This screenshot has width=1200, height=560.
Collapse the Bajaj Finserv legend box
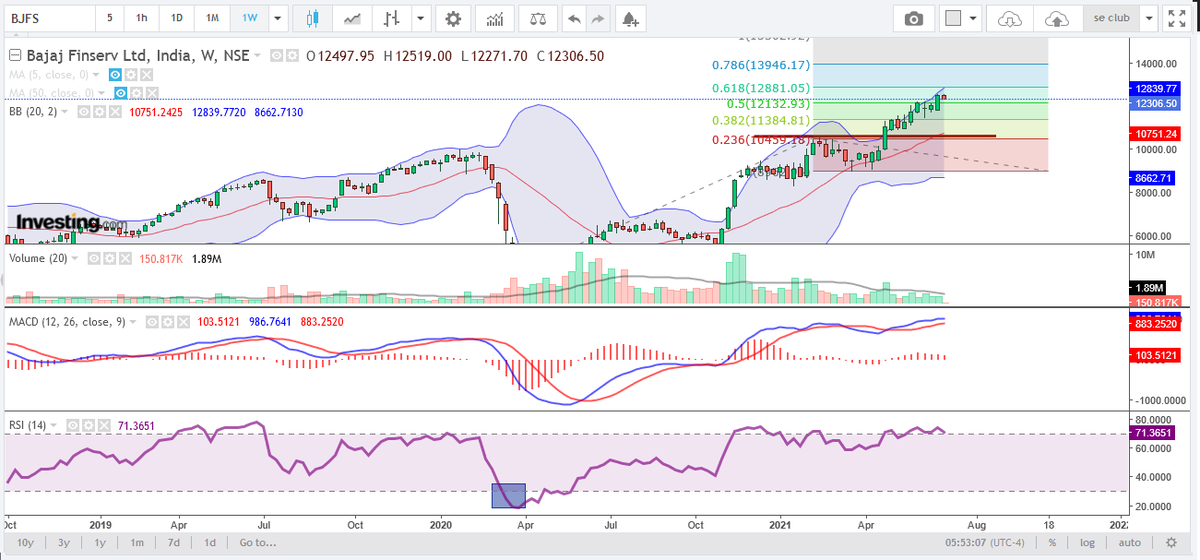click(14, 56)
